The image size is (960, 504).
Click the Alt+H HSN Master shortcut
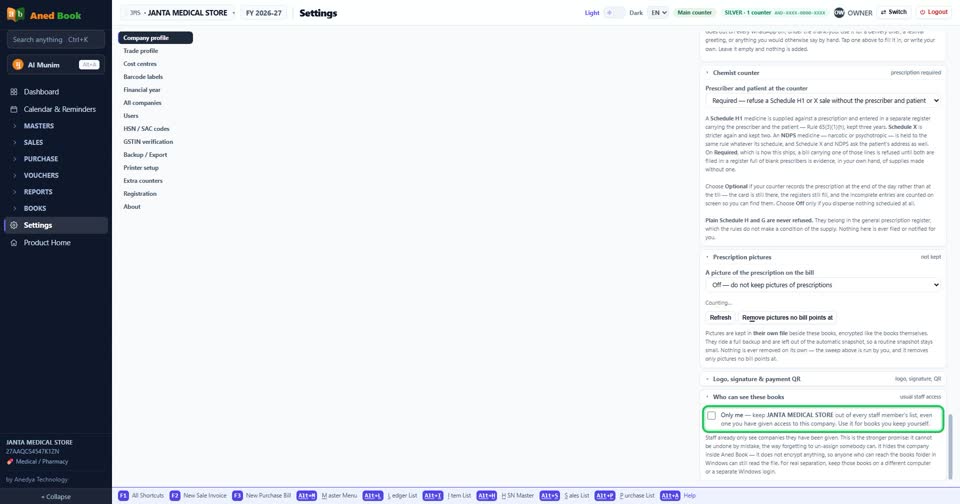pos(506,495)
